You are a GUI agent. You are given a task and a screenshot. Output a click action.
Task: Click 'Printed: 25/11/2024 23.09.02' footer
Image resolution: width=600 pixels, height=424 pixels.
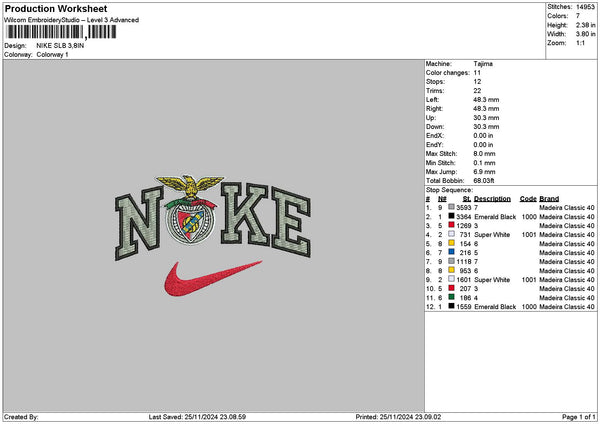tap(398, 417)
